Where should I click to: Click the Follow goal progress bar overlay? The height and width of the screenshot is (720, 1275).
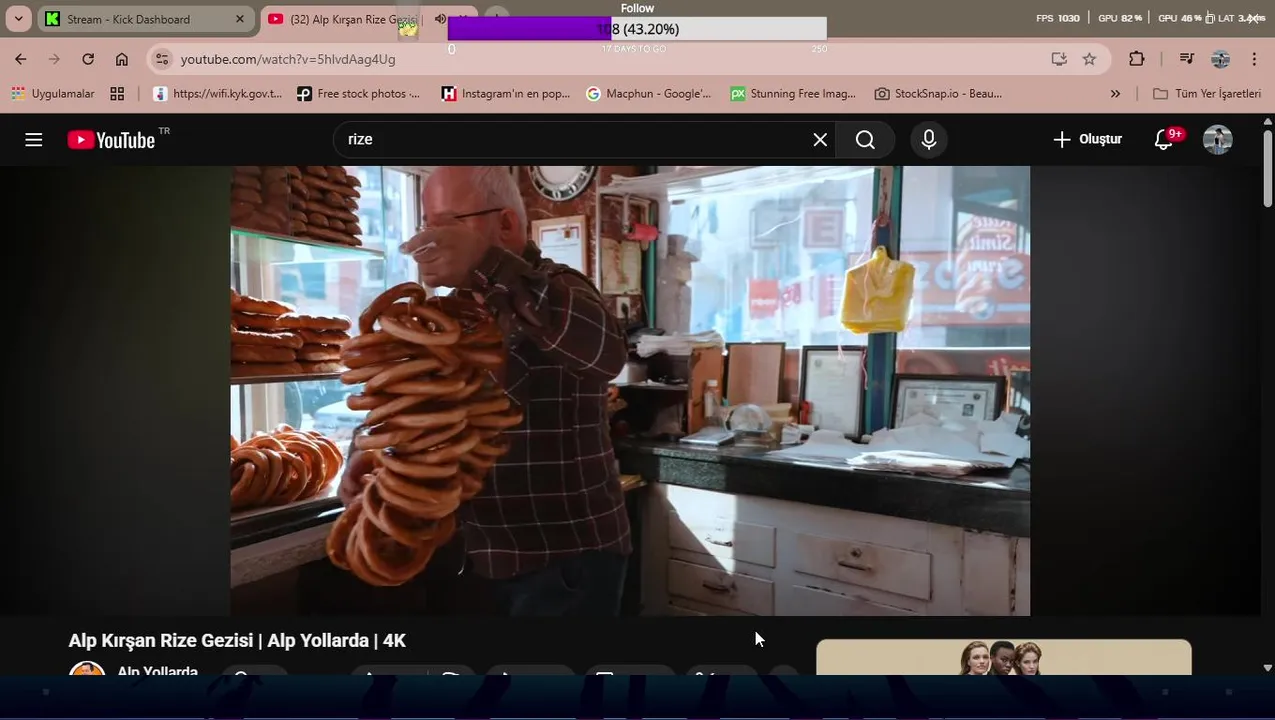(x=637, y=30)
